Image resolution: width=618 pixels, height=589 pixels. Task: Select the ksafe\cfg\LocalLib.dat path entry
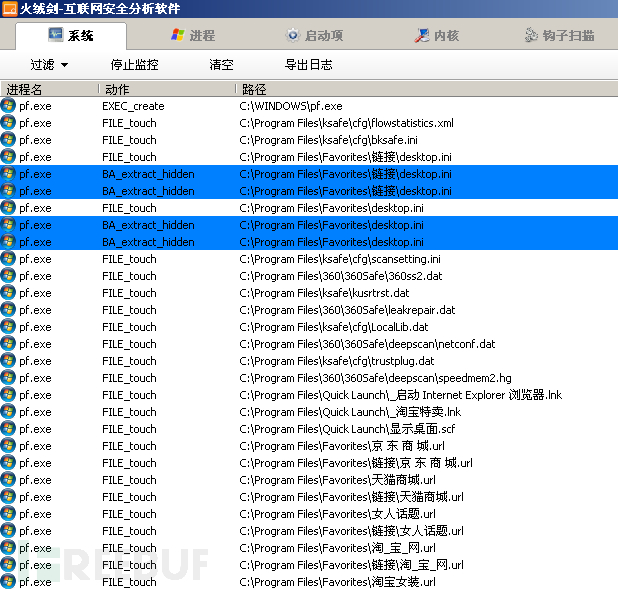(333, 327)
